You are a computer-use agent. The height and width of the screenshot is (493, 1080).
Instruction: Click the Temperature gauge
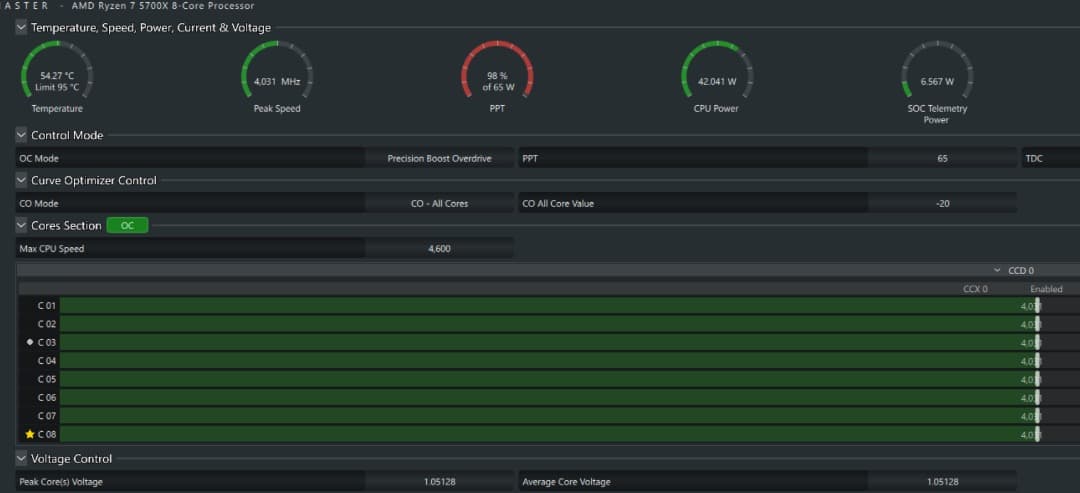coord(57,70)
